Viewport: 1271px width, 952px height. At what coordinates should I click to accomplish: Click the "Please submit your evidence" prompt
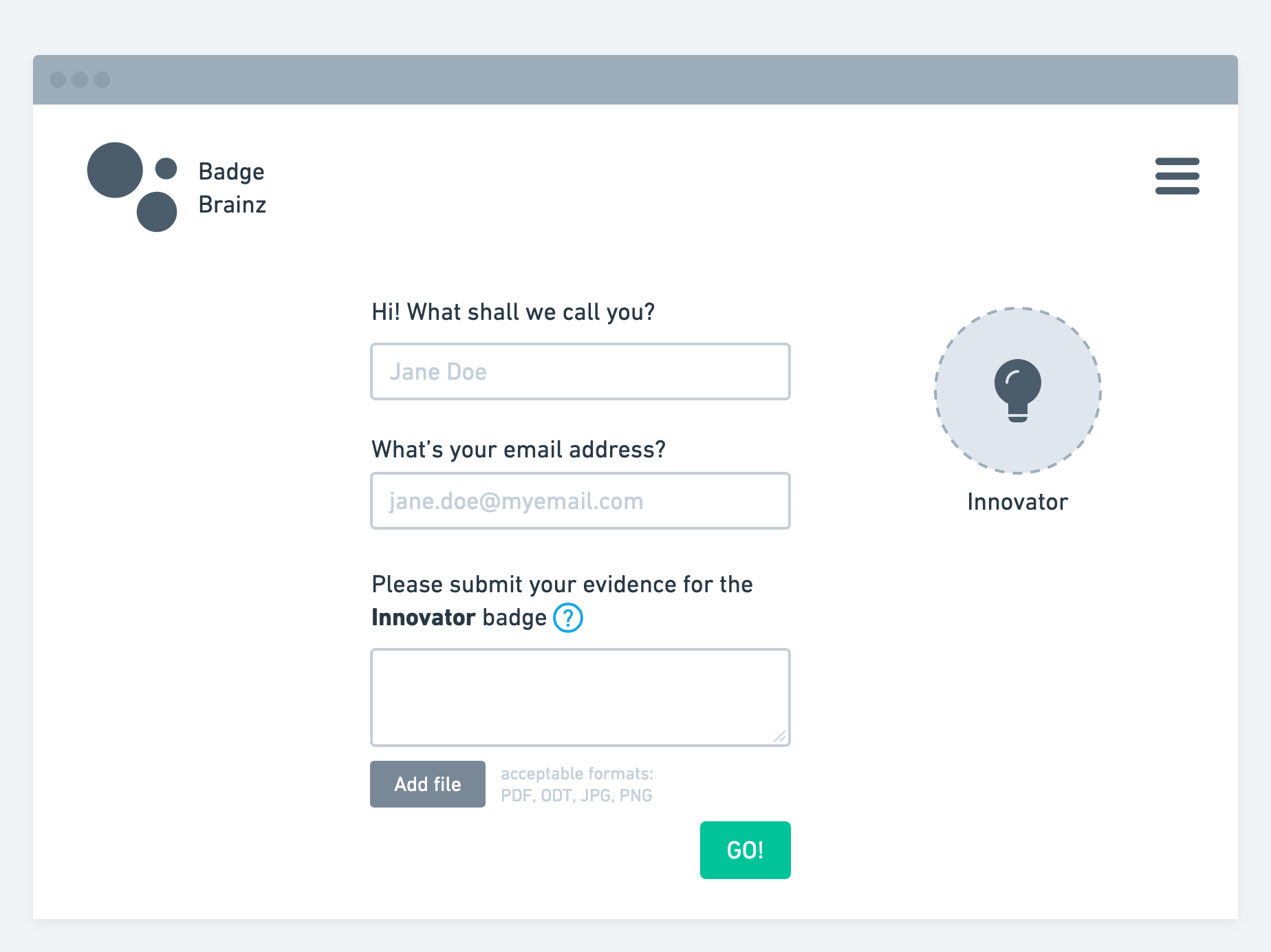[562, 584]
